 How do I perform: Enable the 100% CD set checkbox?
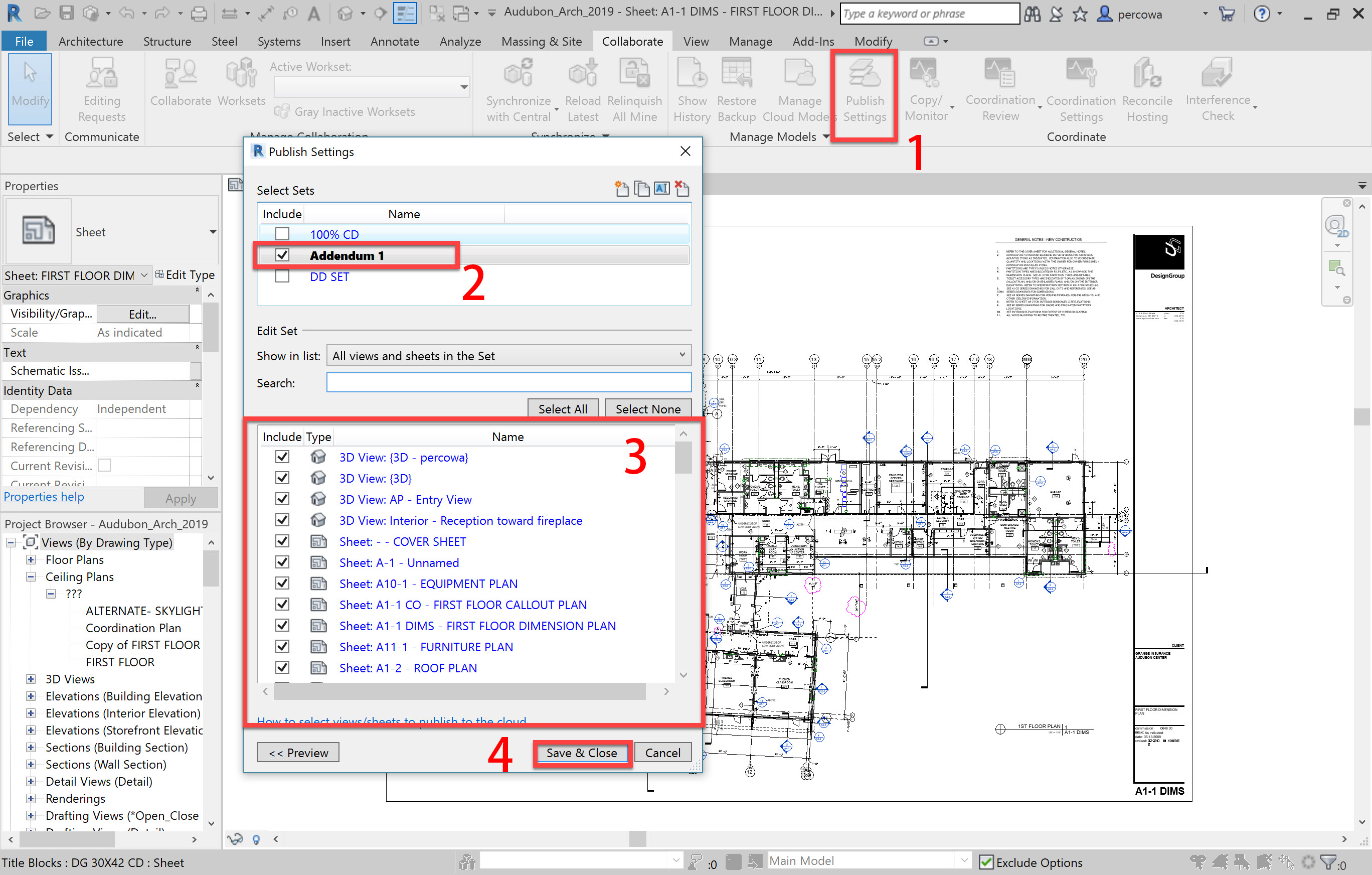282,234
